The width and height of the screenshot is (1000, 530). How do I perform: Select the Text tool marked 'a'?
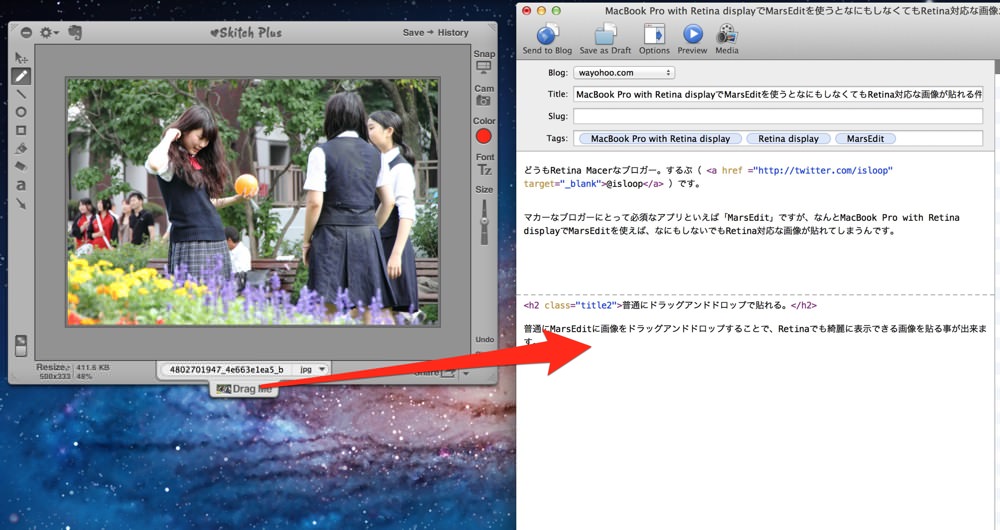(x=21, y=185)
